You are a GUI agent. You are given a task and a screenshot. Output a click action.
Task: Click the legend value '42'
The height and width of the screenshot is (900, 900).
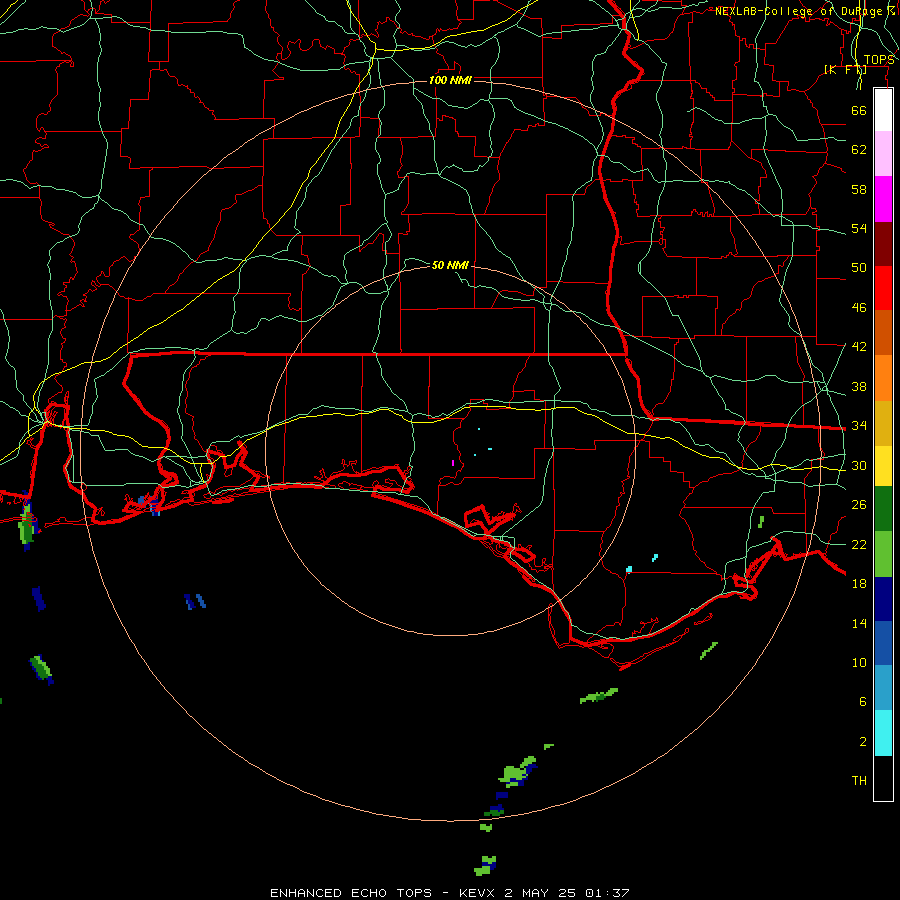point(859,346)
